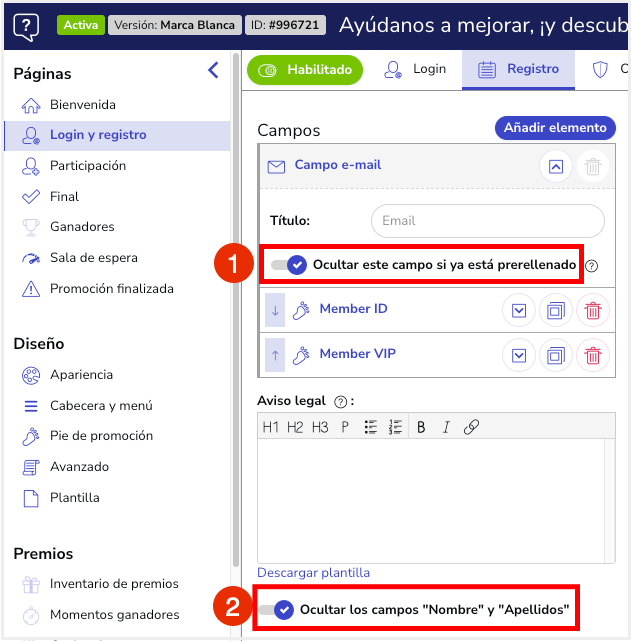
Task: Click the Versión: Marca Blanca badge
Action: (x=175, y=25)
